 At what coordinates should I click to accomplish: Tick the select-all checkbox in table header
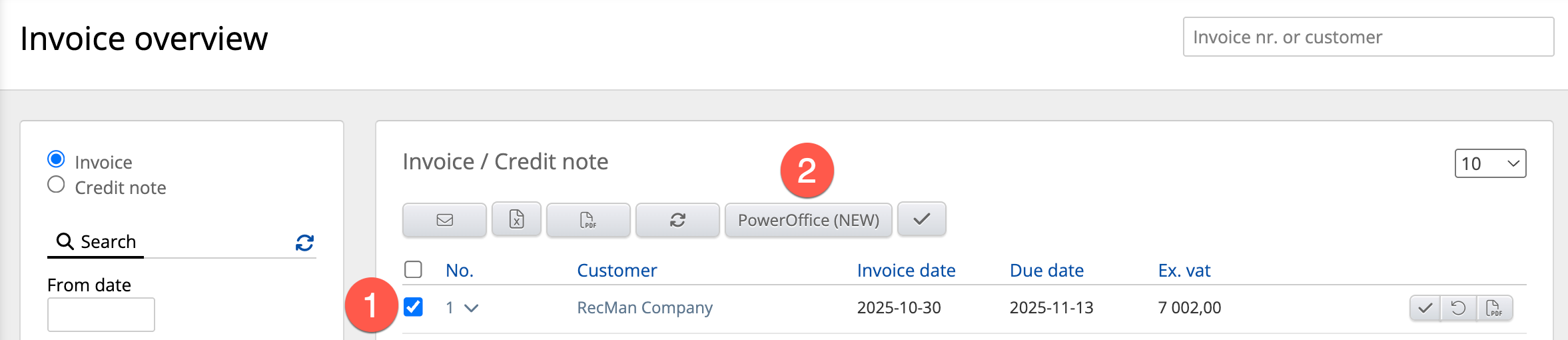(413, 269)
